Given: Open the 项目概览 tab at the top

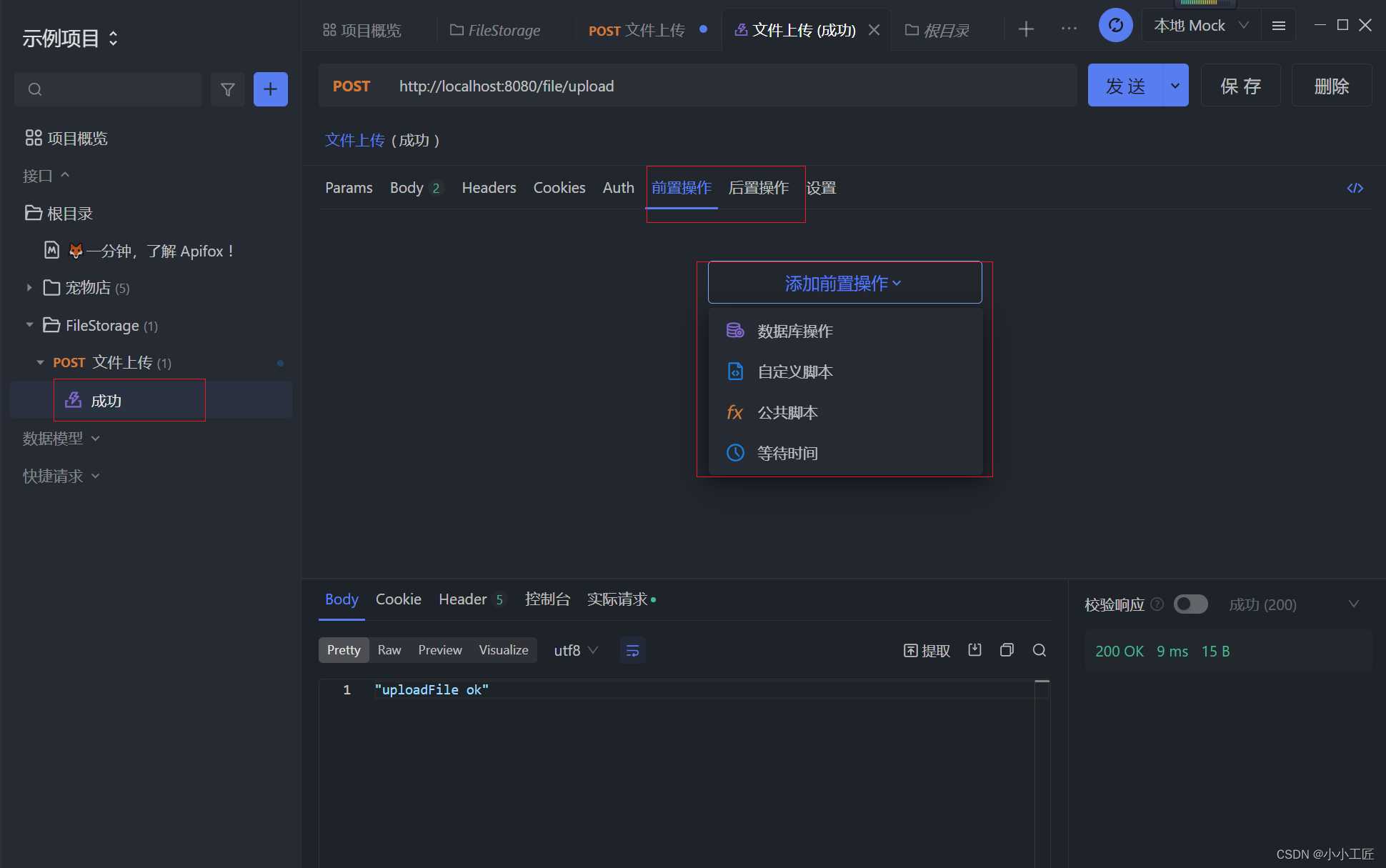Looking at the screenshot, I should [x=362, y=30].
